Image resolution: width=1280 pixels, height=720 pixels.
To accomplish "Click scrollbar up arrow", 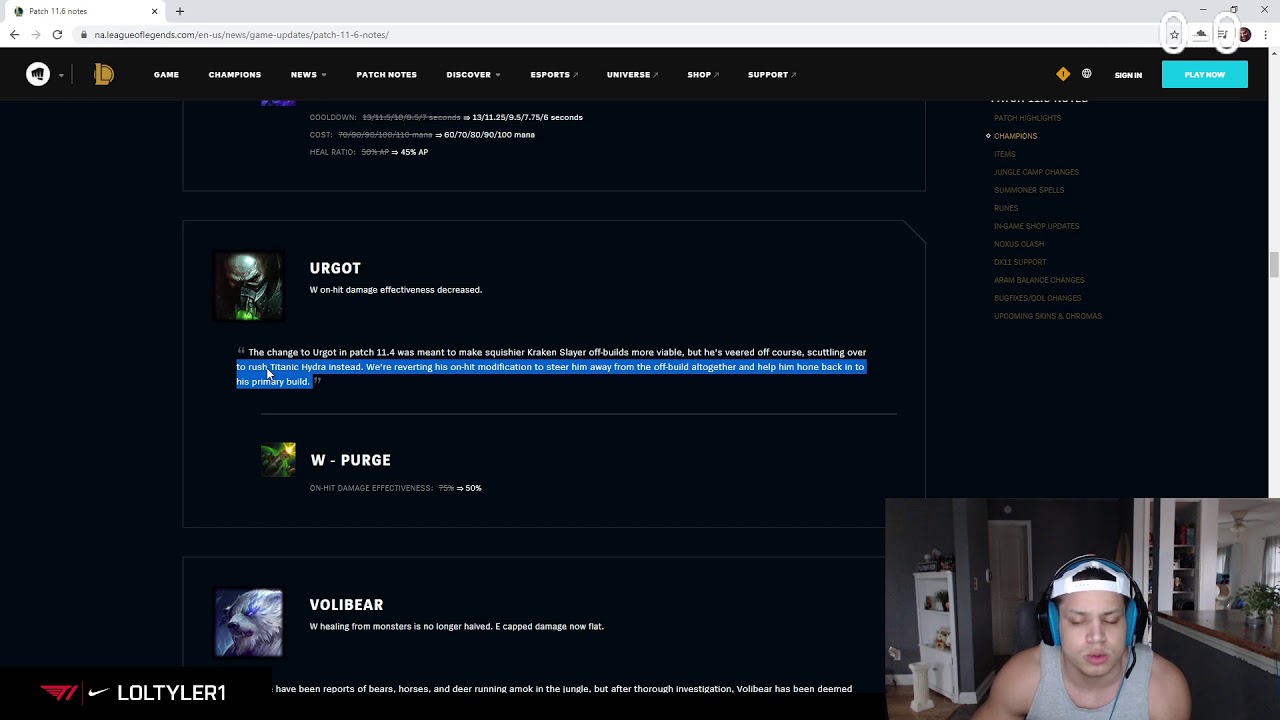I will [1273, 53].
